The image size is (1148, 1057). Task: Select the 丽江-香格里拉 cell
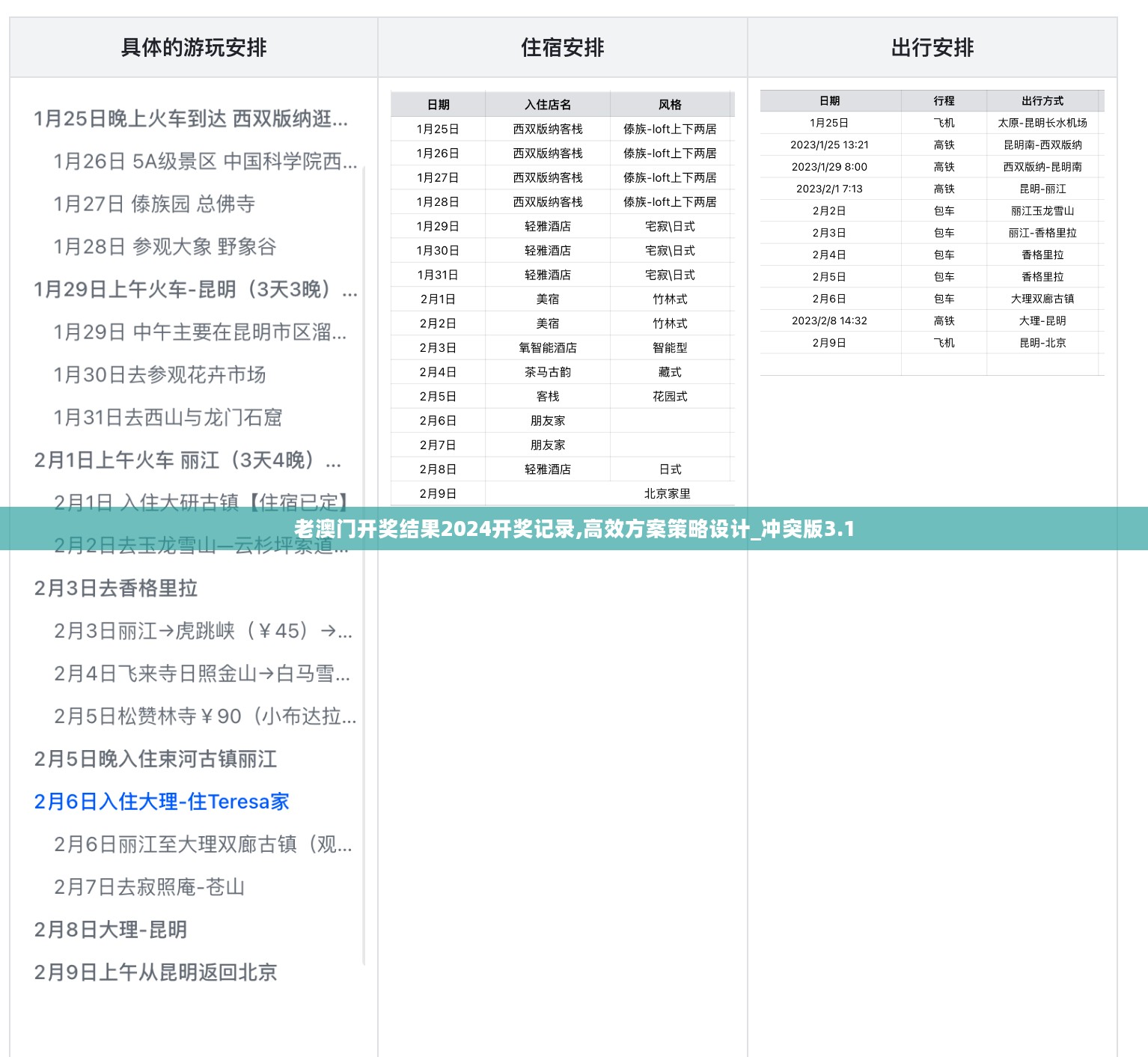[x=1042, y=233]
